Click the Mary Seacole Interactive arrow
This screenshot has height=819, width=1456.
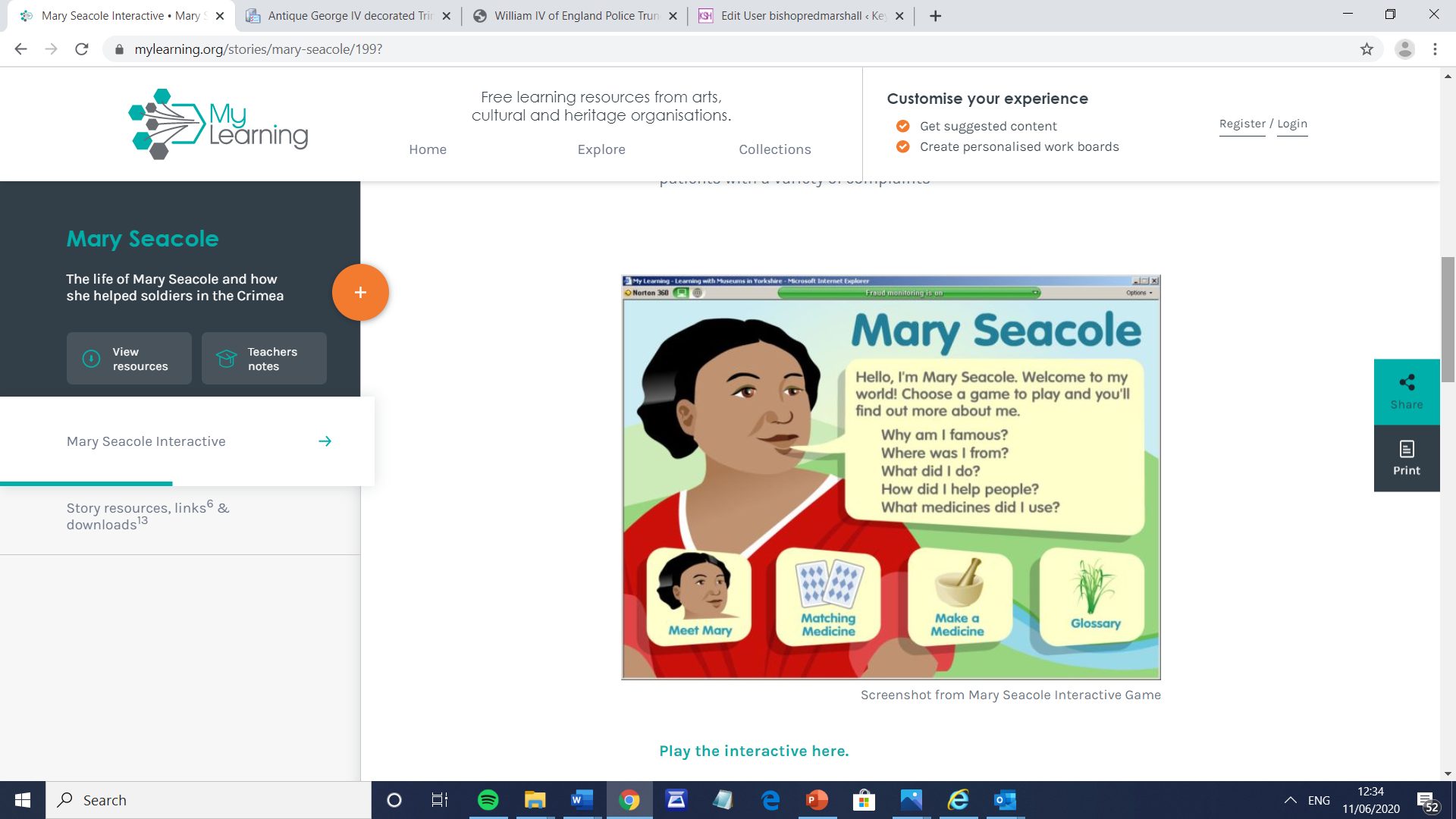coord(325,441)
